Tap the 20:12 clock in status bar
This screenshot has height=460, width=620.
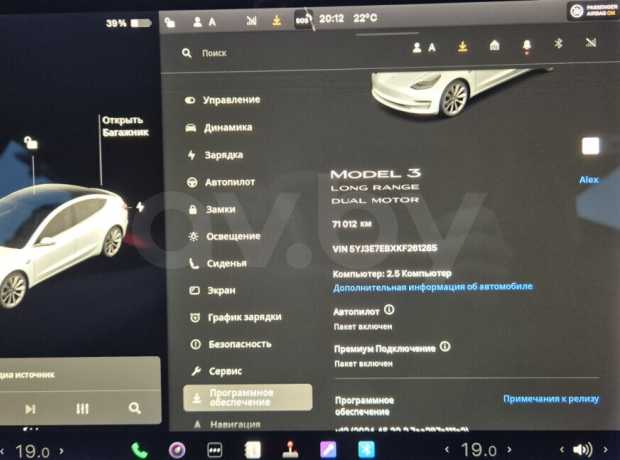[x=331, y=19]
